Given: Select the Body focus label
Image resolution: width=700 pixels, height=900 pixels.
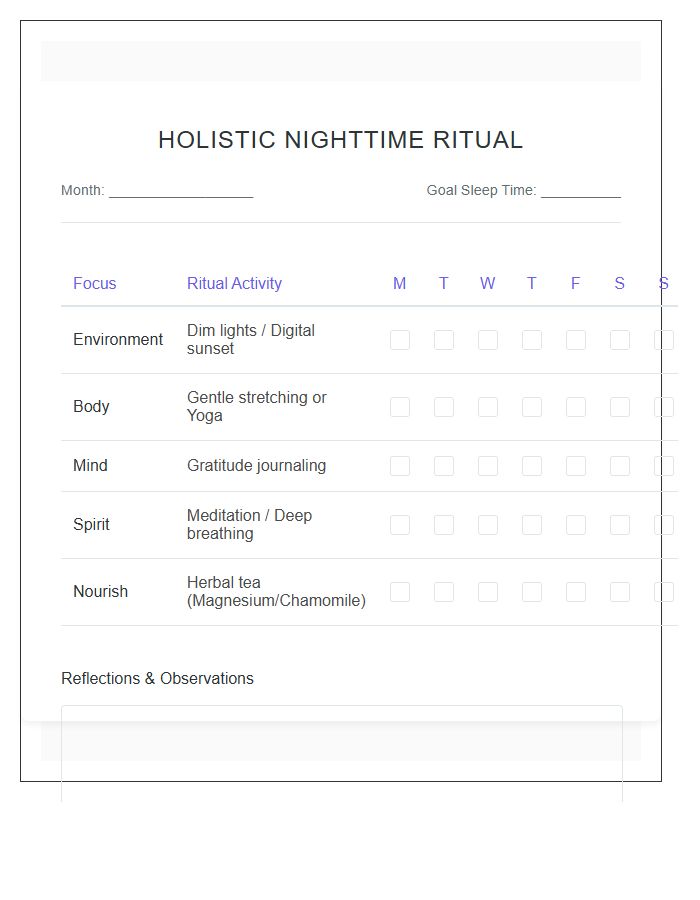Looking at the screenshot, I should [x=91, y=406].
